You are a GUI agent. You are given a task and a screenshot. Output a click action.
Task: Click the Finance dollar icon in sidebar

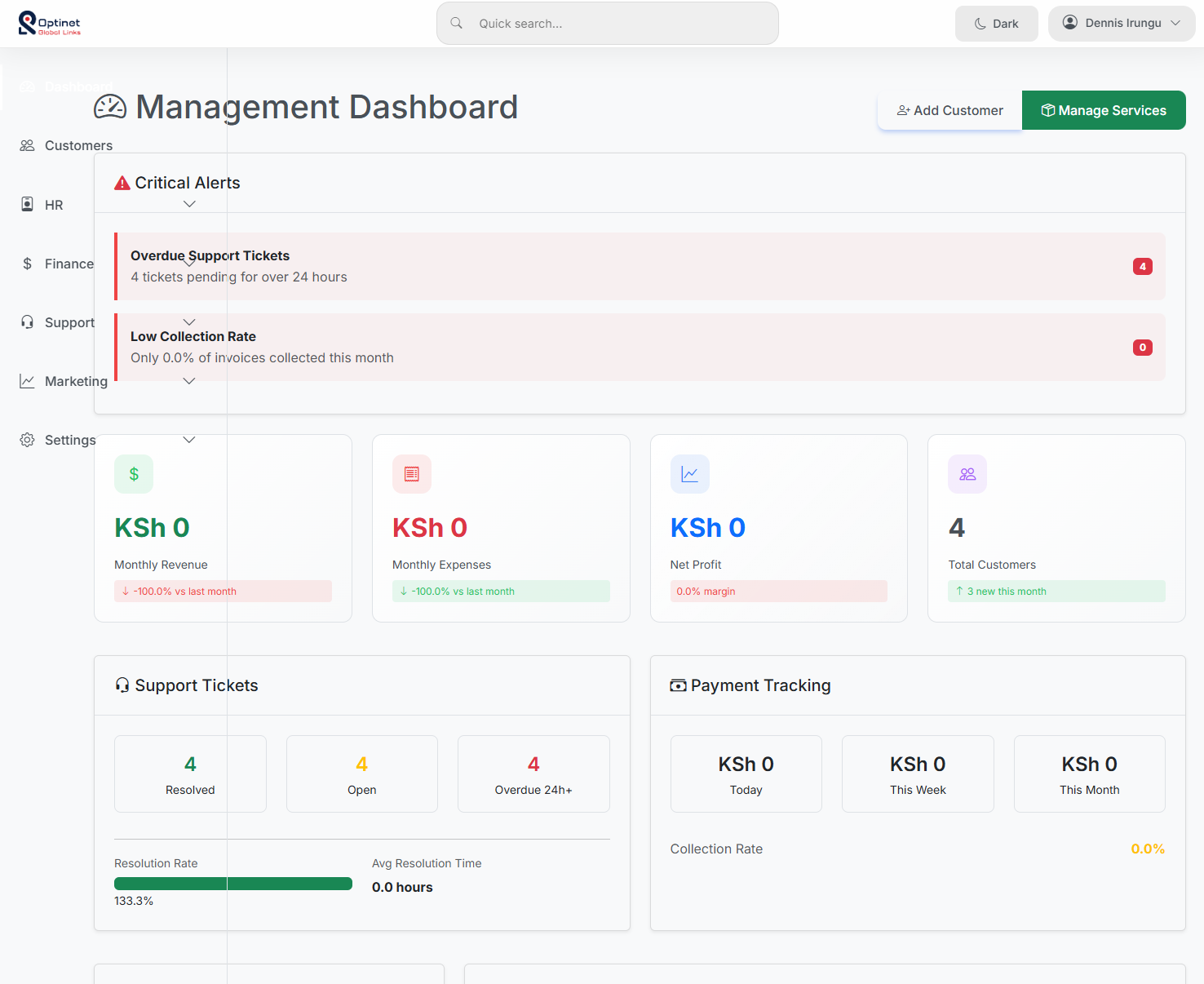tap(27, 264)
